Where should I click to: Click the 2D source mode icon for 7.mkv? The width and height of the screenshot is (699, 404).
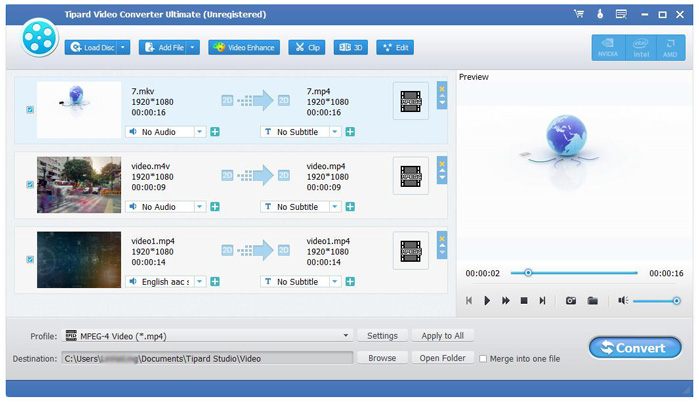227,101
